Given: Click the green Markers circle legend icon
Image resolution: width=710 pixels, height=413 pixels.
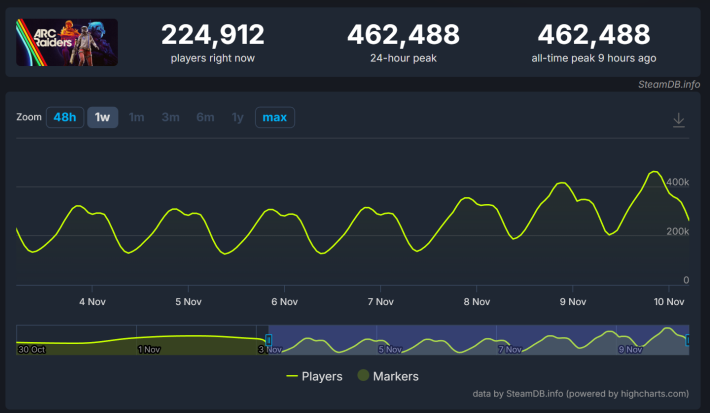Looking at the screenshot, I should [x=364, y=376].
